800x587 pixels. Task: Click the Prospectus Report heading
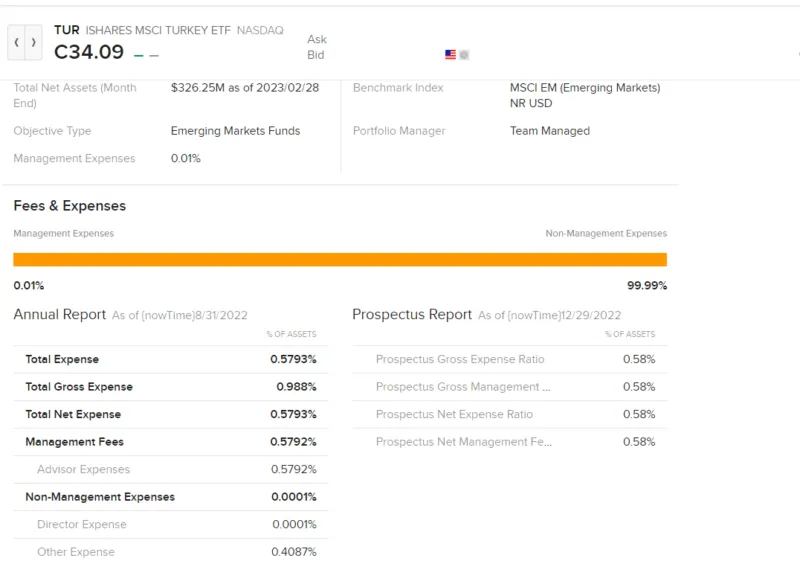(x=412, y=315)
